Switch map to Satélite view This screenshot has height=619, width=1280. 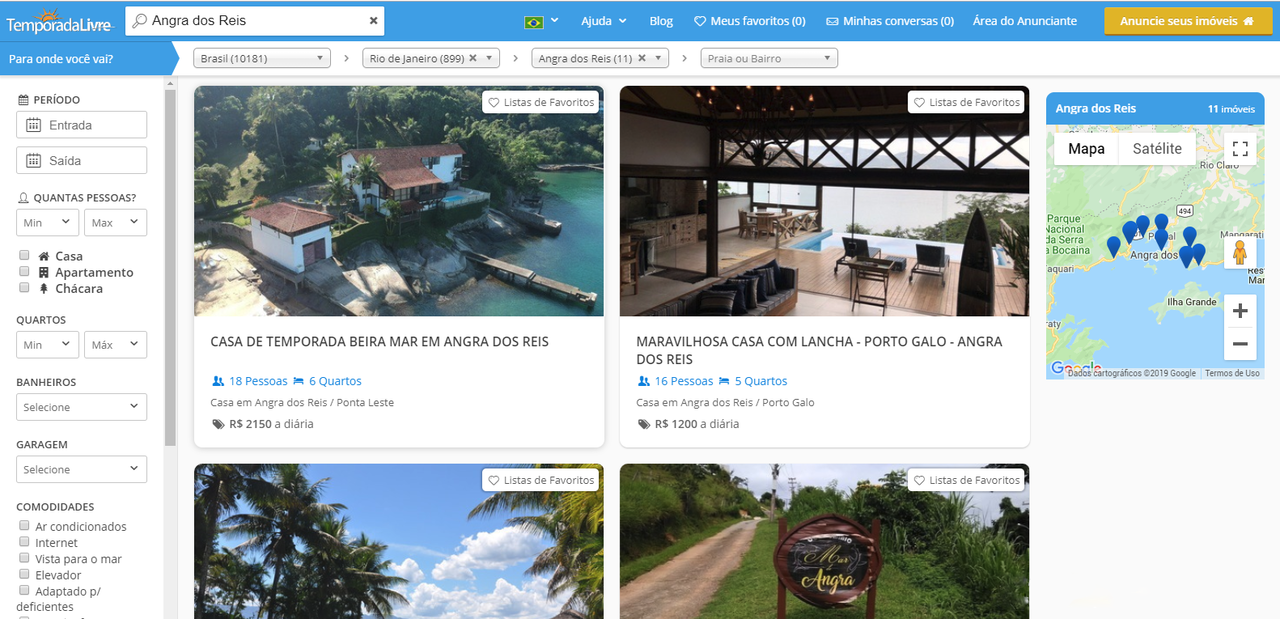tap(1156, 149)
